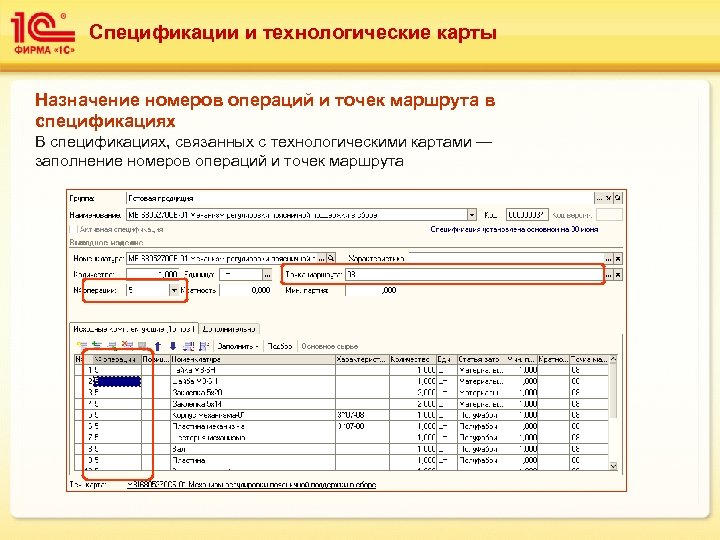Click the Add row icon in table toolbar
The height and width of the screenshot is (540, 720).
tap(82, 346)
